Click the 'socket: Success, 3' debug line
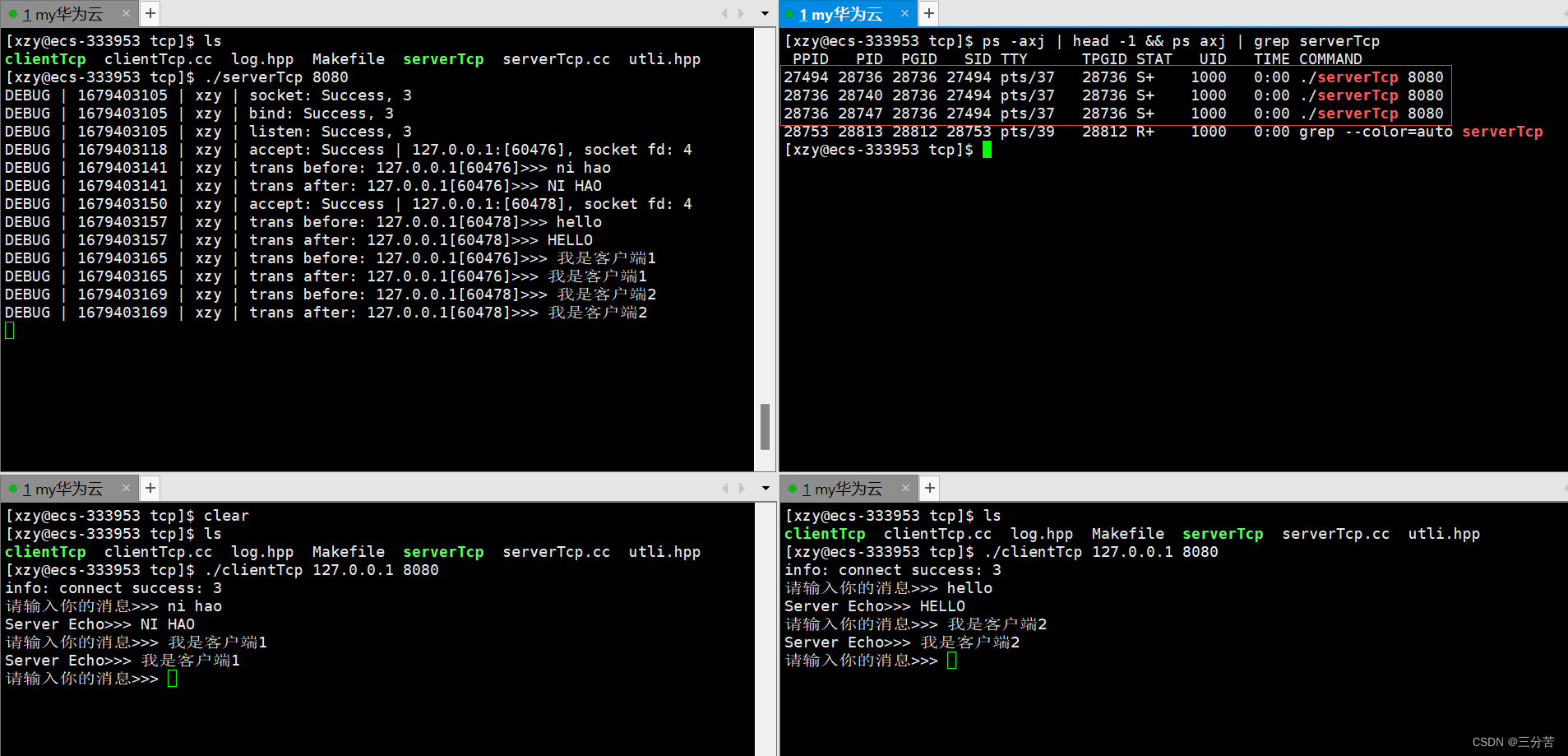Viewport: 1568px width, 756px height. click(209, 95)
